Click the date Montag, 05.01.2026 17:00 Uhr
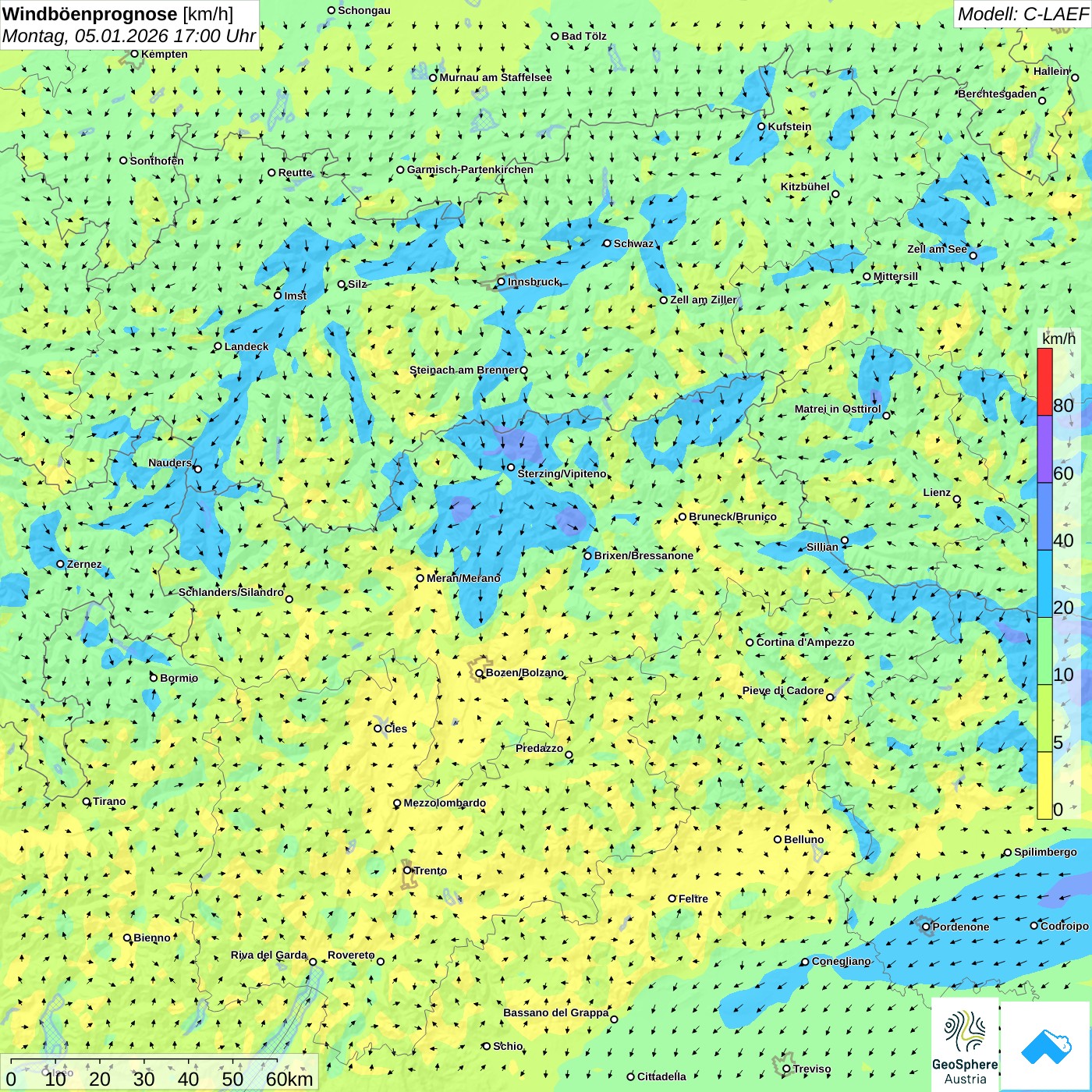Screen dimensions: 1092x1092 point(129,36)
